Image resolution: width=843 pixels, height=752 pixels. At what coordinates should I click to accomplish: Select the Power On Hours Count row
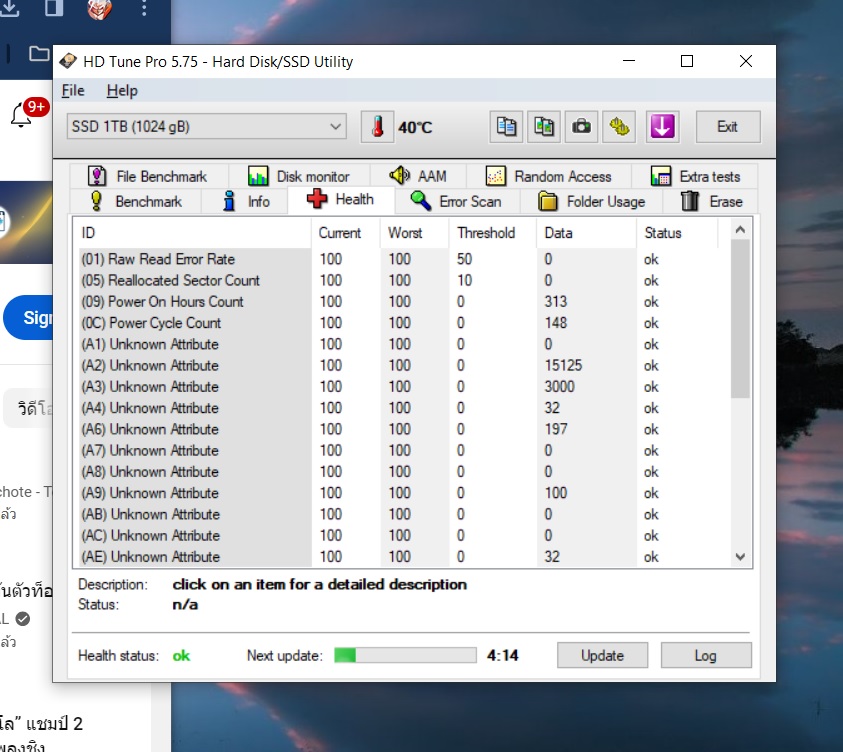pos(175,301)
